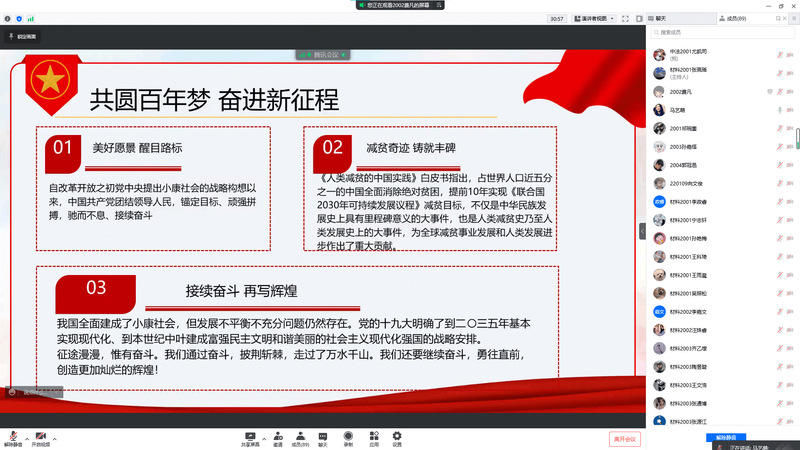Open the apps icon in bottom toolbar
This screenshot has width=800, height=450.
[x=373, y=435]
